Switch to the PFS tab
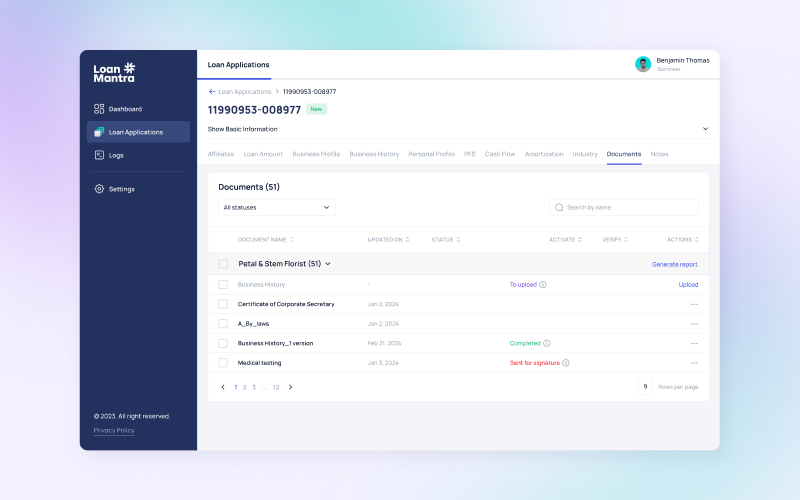 469,154
